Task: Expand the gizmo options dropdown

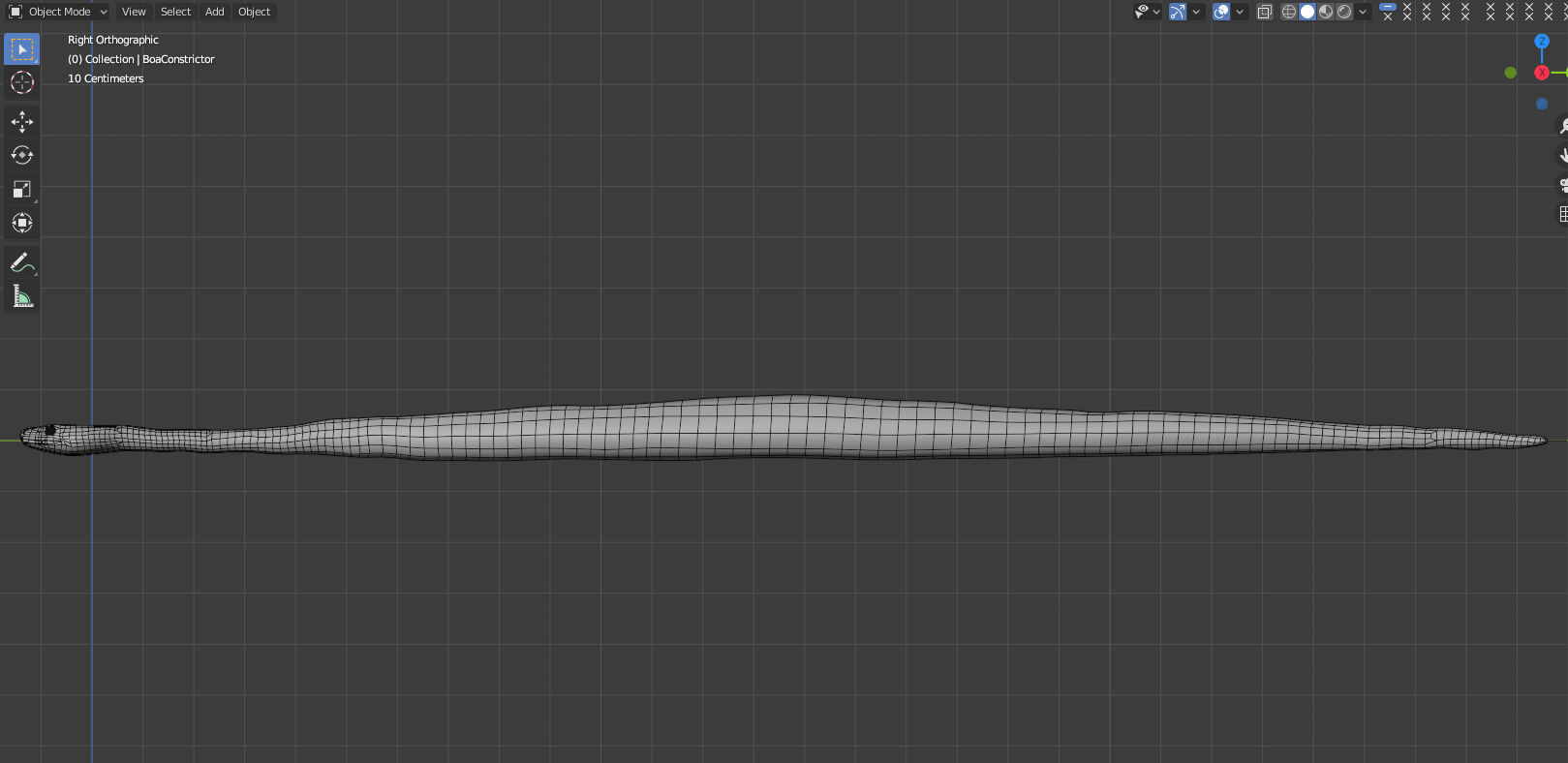Action: (x=1196, y=12)
